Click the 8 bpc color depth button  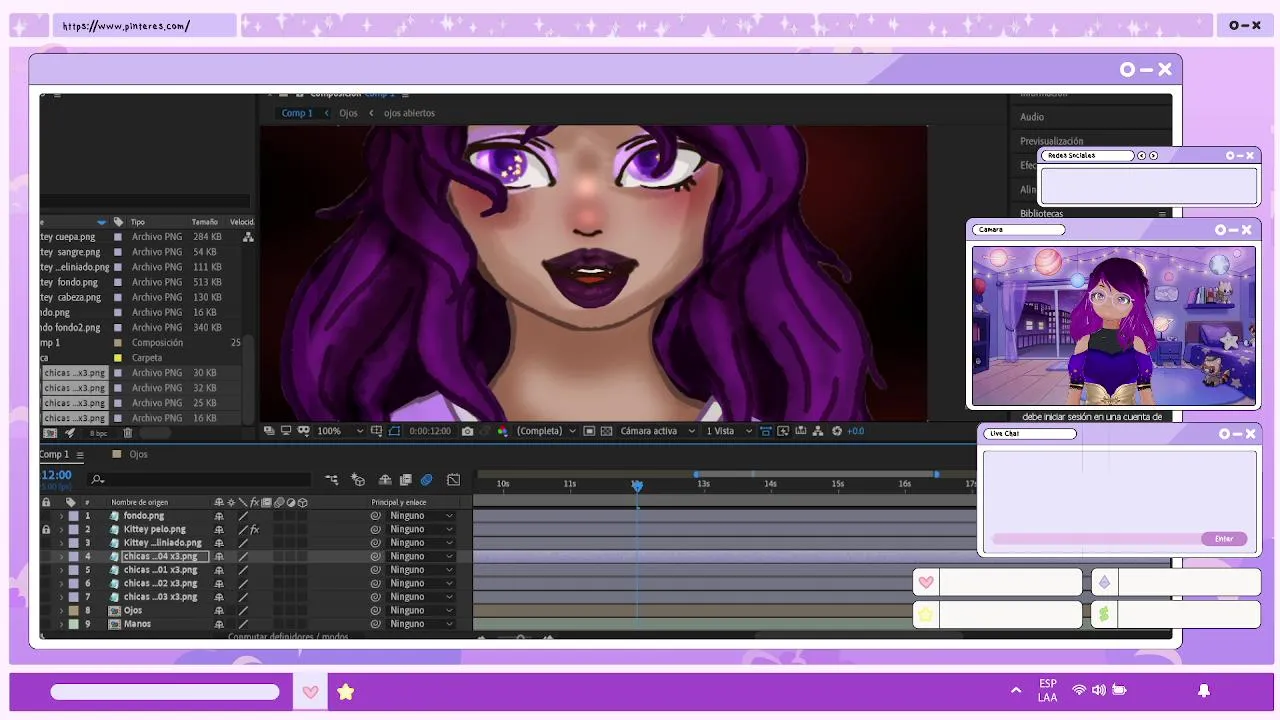point(98,433)
